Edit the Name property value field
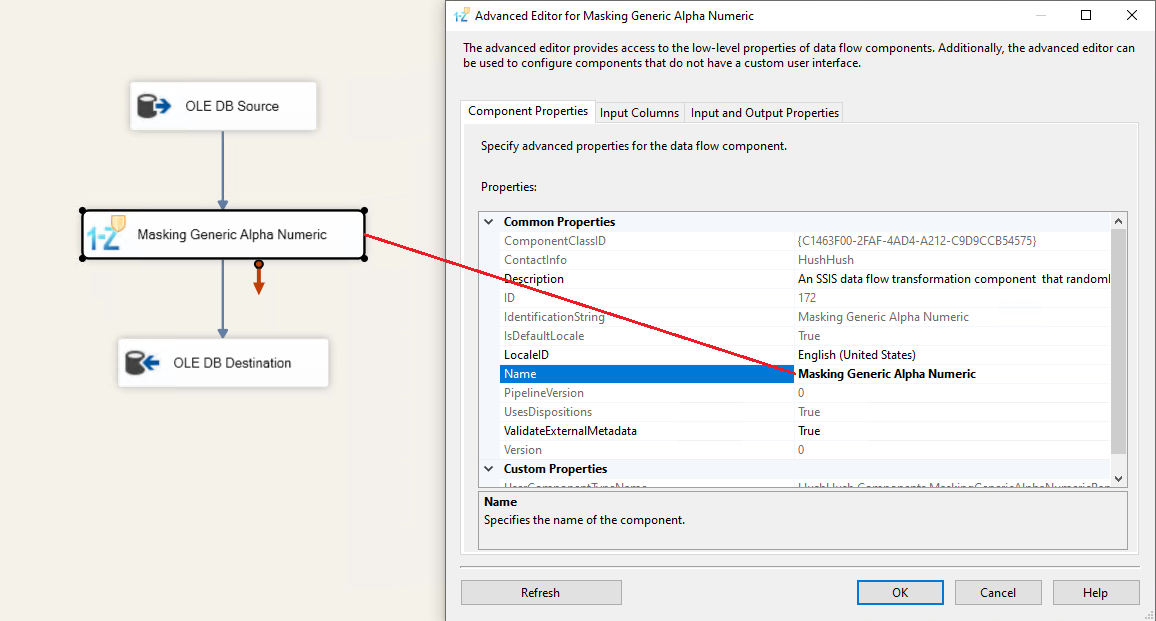This screenshot has width=1156, height=621. point(950,374)
